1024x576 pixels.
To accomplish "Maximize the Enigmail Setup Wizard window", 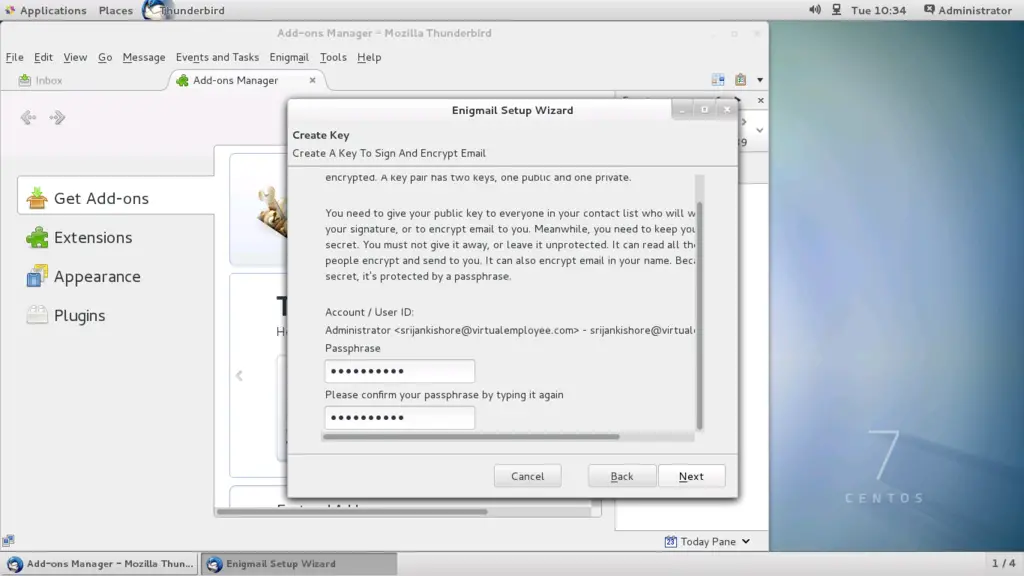I will [x=704, y=110].
